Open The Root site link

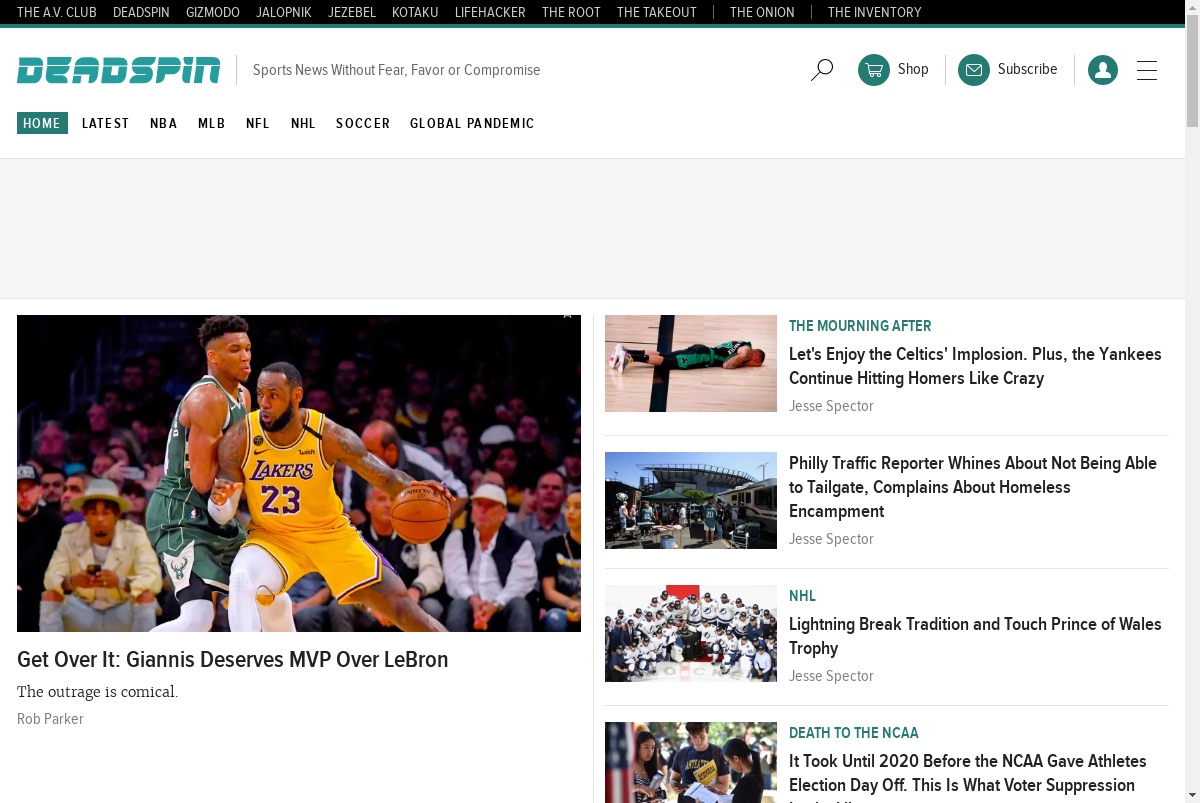[571, 13]
